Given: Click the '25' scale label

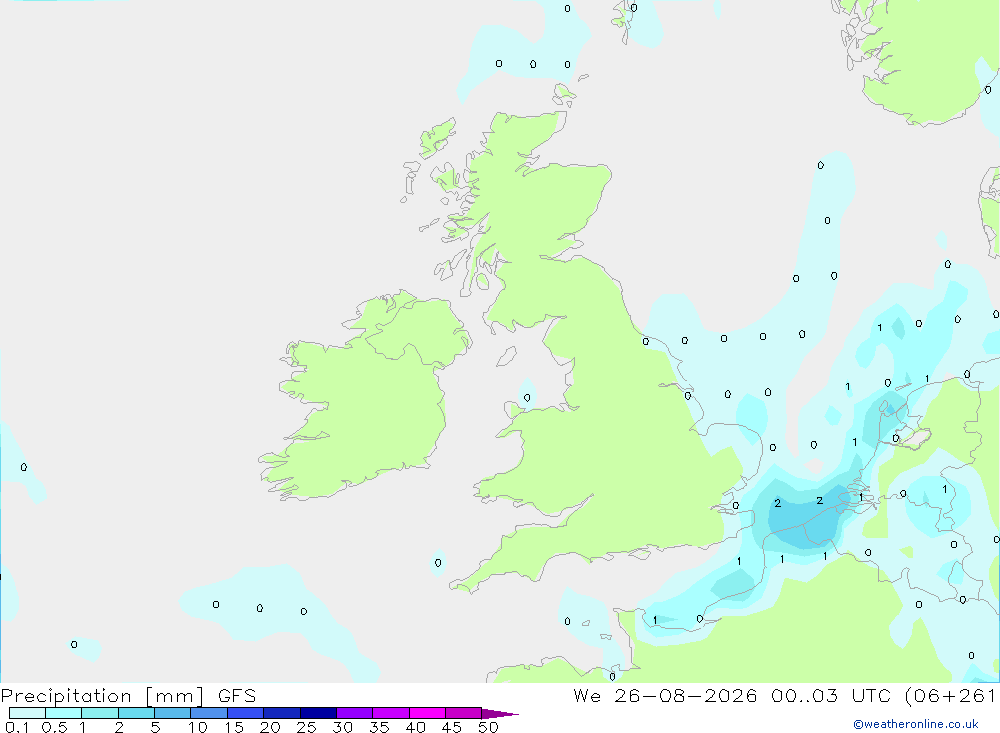Looking at the screenshot, I should 306,727.
